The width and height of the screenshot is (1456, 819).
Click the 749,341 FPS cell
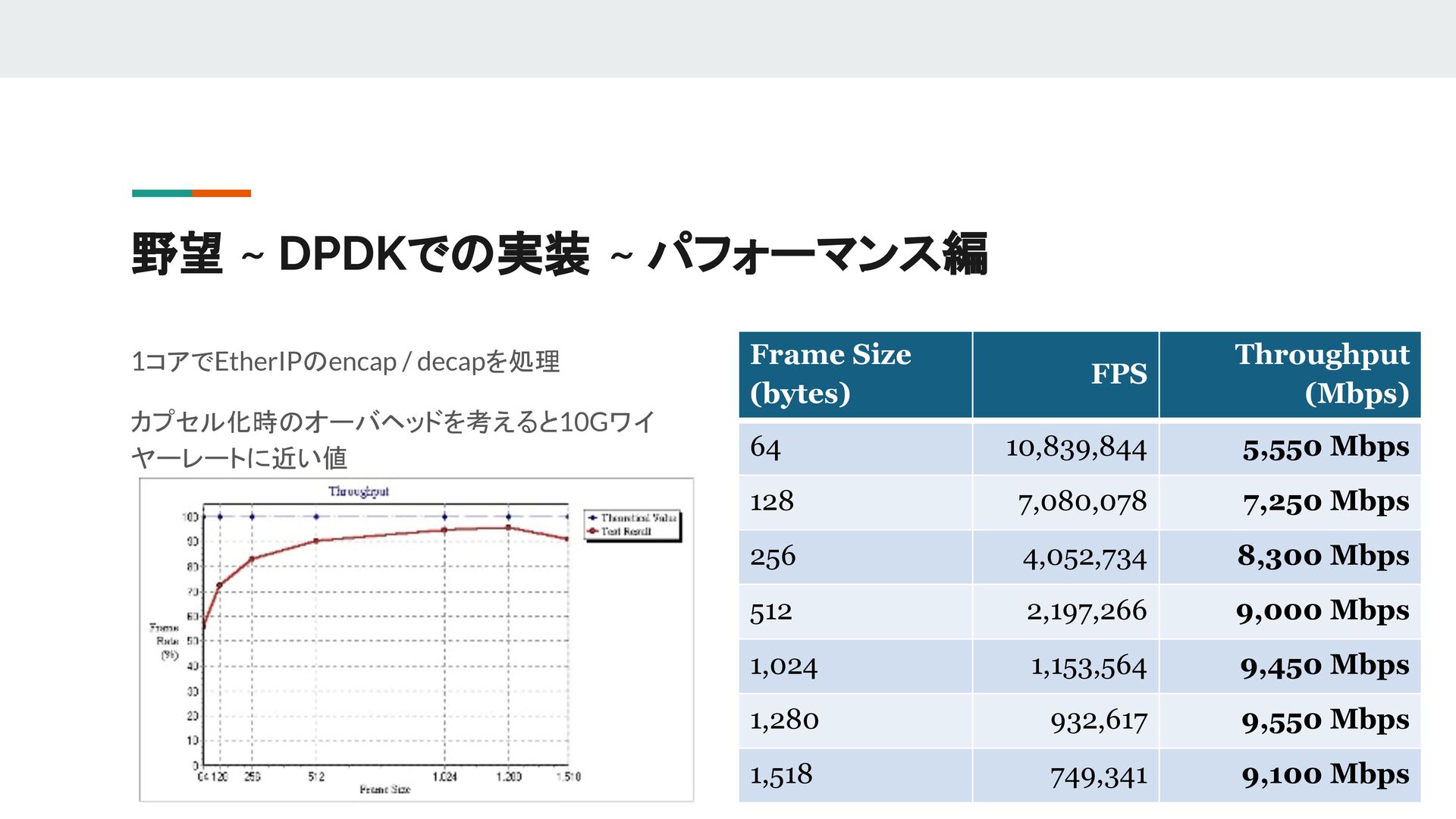pyautogui.click(x=1097, y=775)
